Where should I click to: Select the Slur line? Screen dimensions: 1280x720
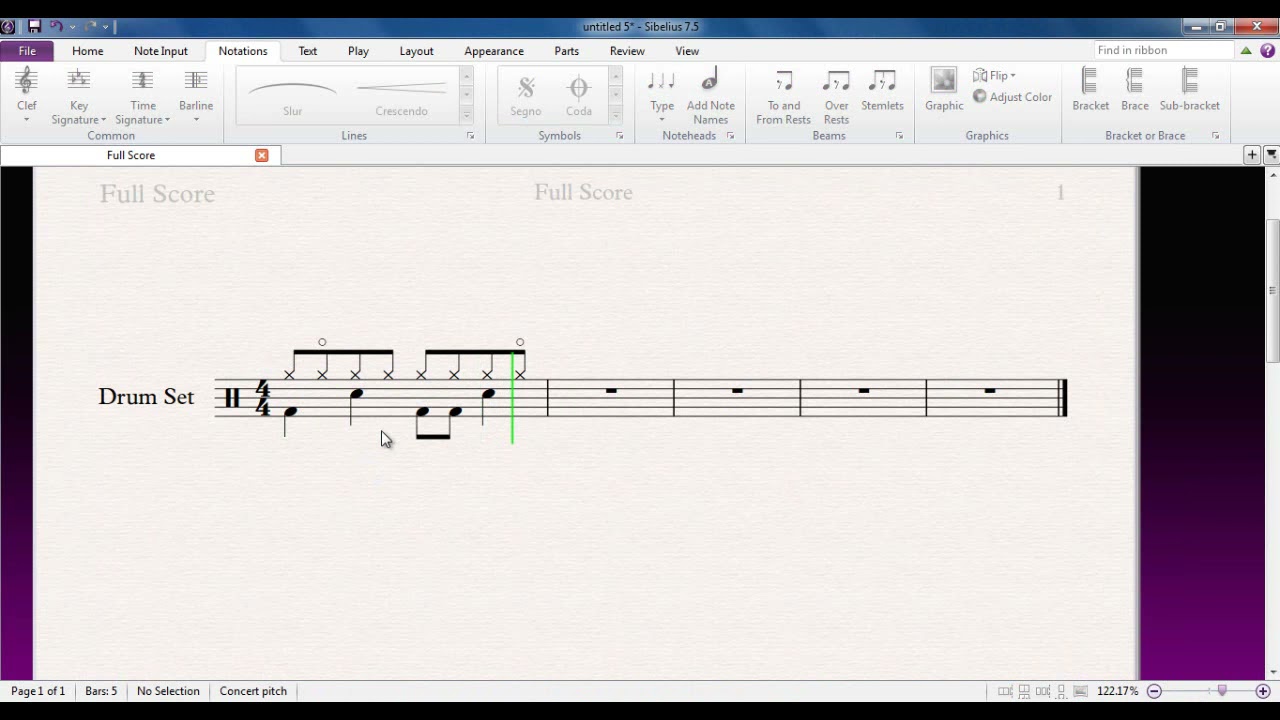point(292,96)
